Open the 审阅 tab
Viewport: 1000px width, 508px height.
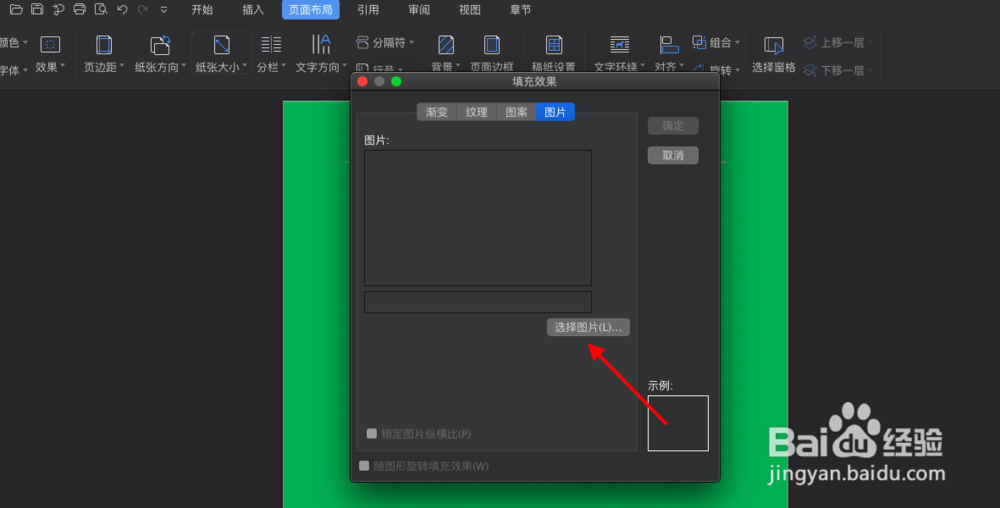pos(419,10)
